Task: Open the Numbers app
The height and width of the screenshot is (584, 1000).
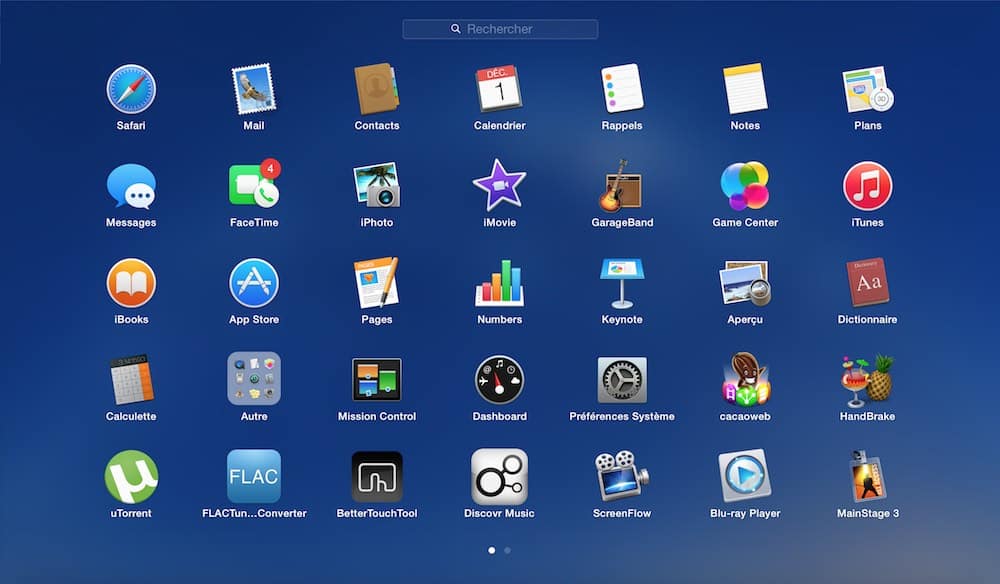Action: (x=499, y=283)
